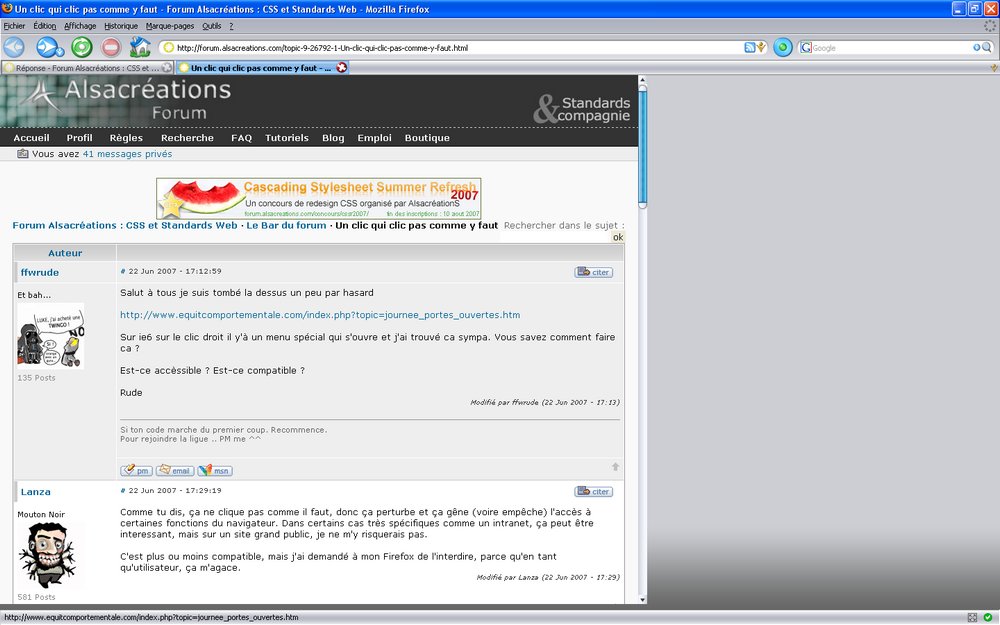Click the magnifier search icon in search box

point(986,47)
